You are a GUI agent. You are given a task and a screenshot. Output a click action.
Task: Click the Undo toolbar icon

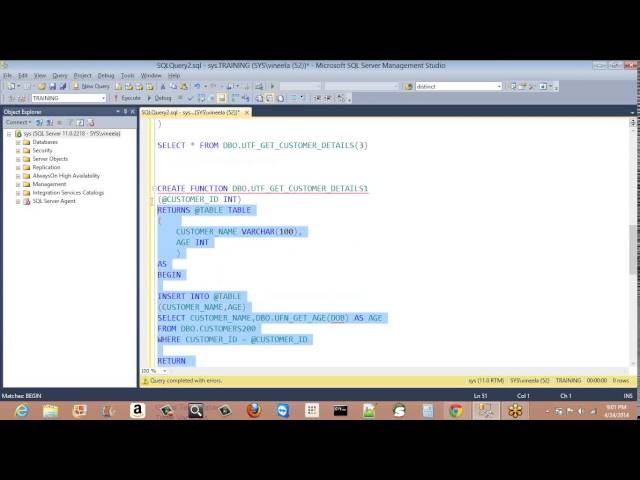pos(197,87)
